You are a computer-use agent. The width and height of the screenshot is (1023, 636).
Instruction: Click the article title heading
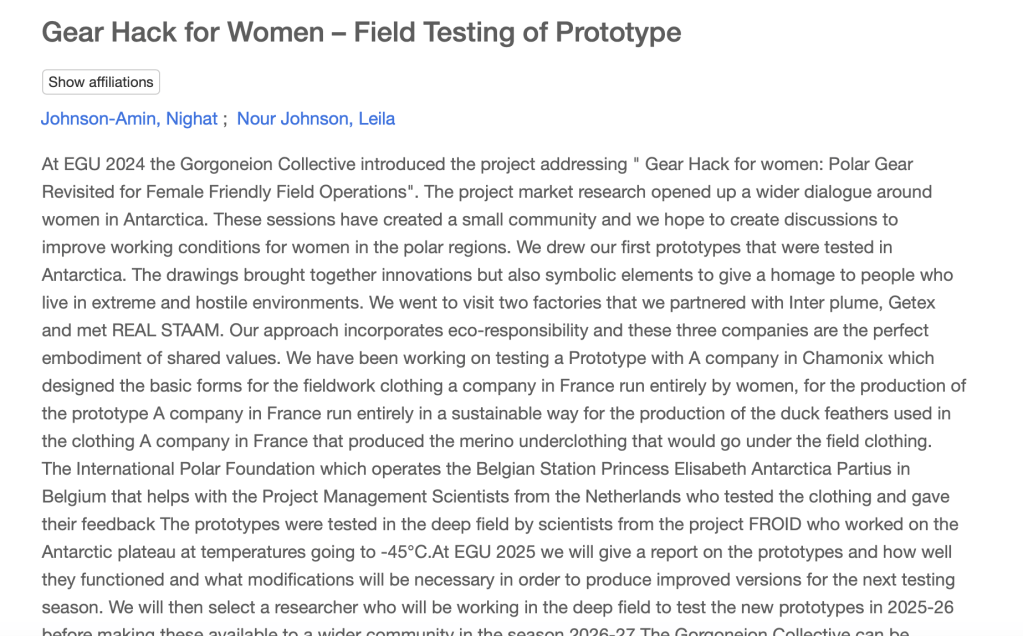pyautogui.click(x=361, y=32)
